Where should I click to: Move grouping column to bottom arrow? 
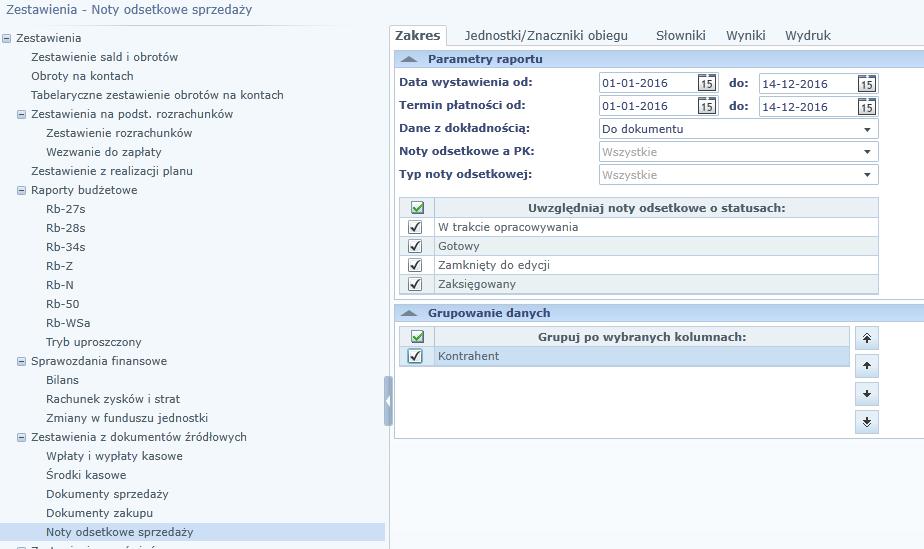pos(867,422)
